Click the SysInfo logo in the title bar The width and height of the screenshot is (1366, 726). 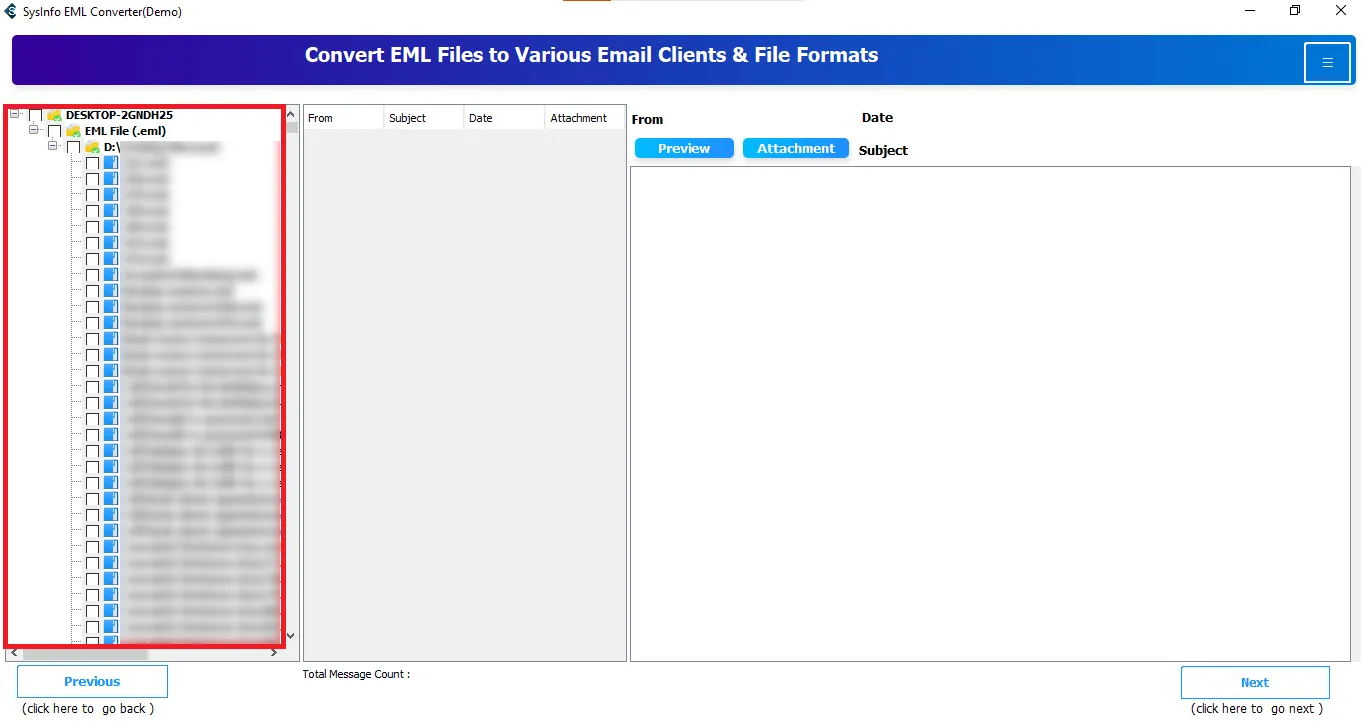pyautogui.click(x=11, y=11)
